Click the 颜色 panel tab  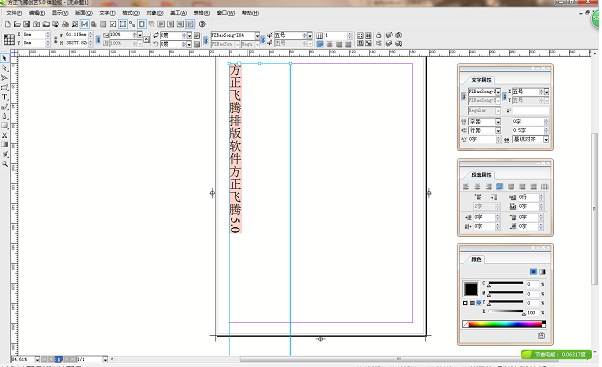click(476, 259)
